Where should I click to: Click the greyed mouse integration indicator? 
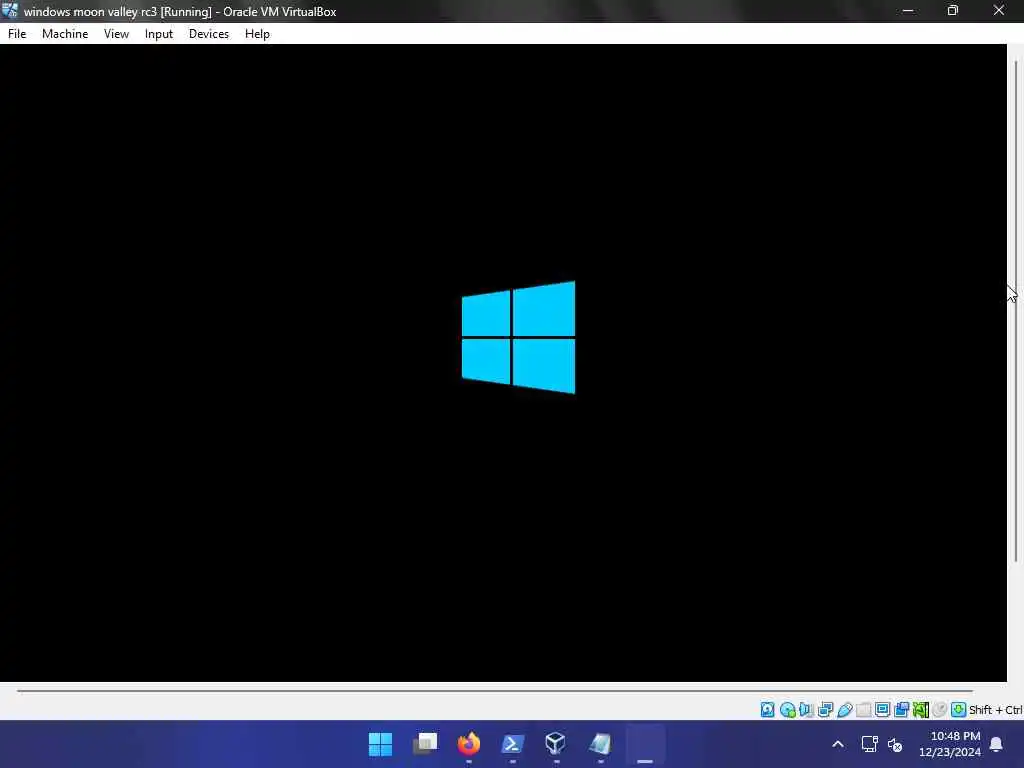939,709
